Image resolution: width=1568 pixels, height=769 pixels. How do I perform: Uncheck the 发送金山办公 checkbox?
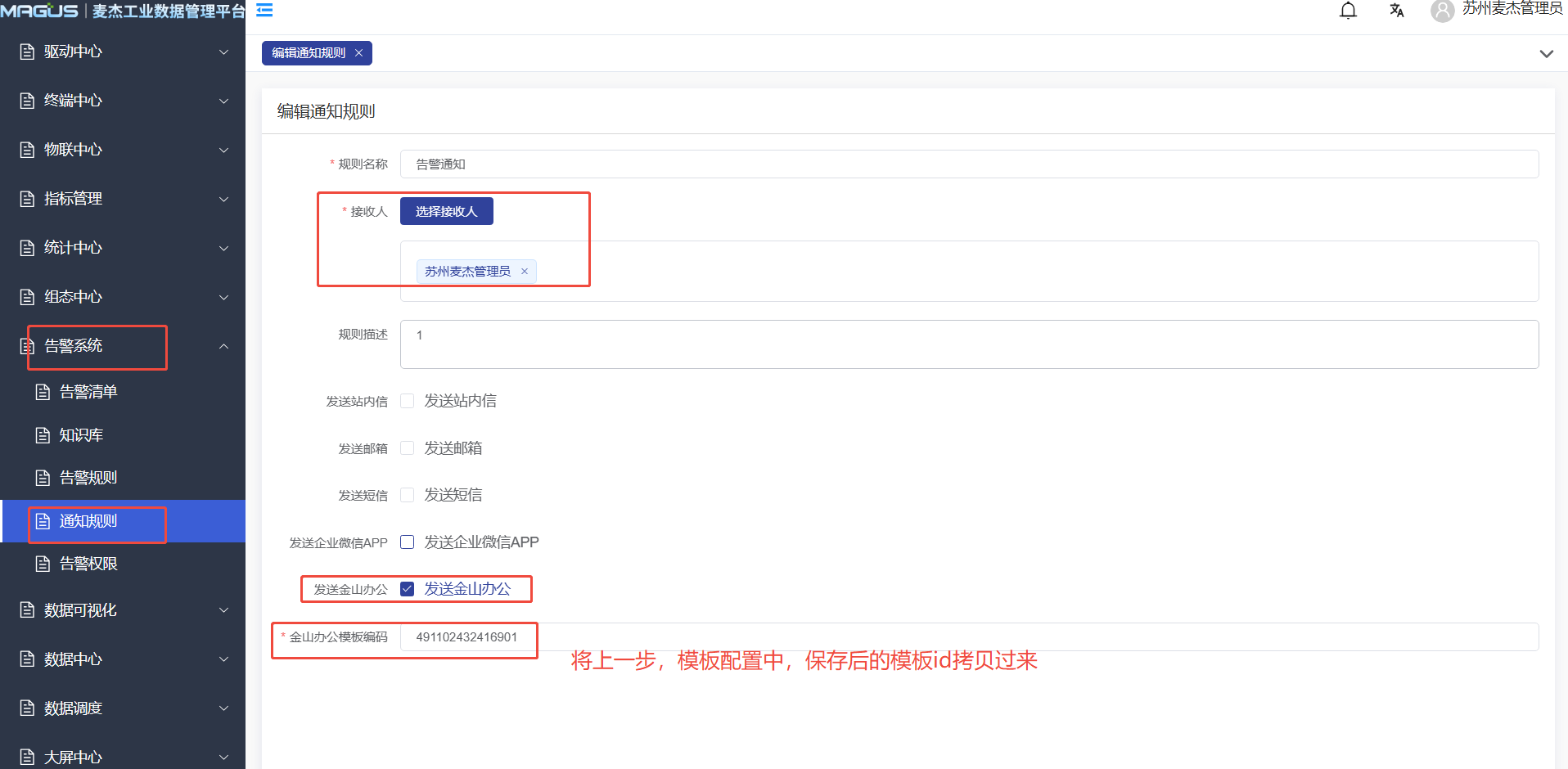click(x=407, y=589)
